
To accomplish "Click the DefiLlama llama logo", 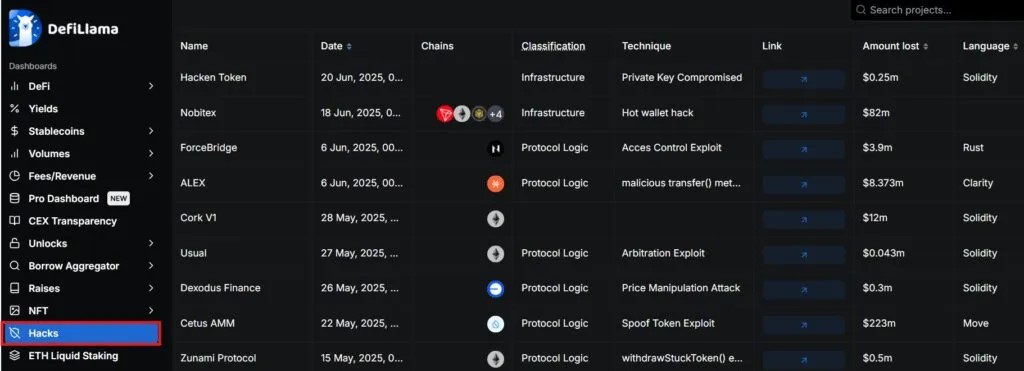I will [x=25, y=29].
